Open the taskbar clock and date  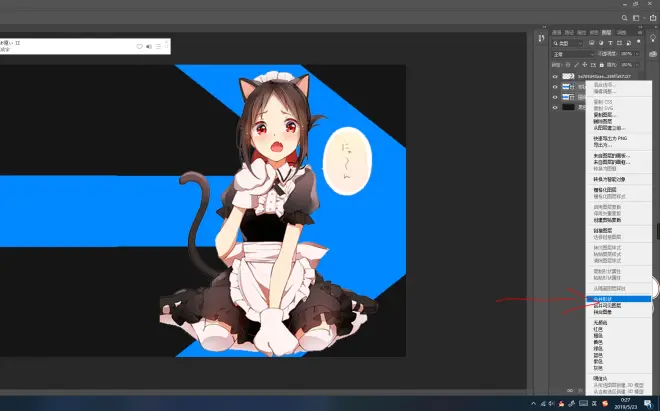[x=625, y=403]
